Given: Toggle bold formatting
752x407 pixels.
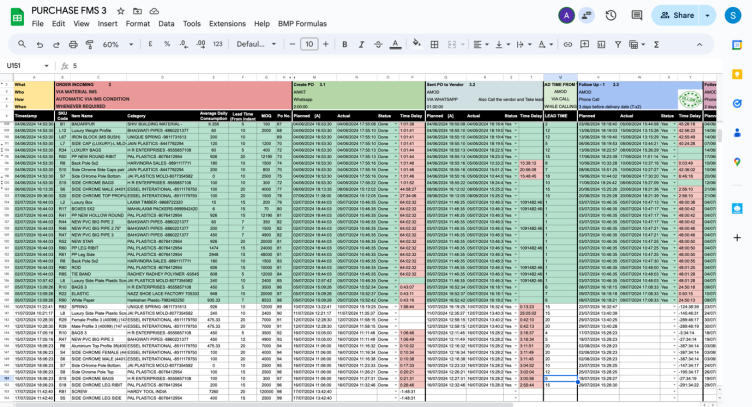Looking at the screenshot, I should coord(344,44).
